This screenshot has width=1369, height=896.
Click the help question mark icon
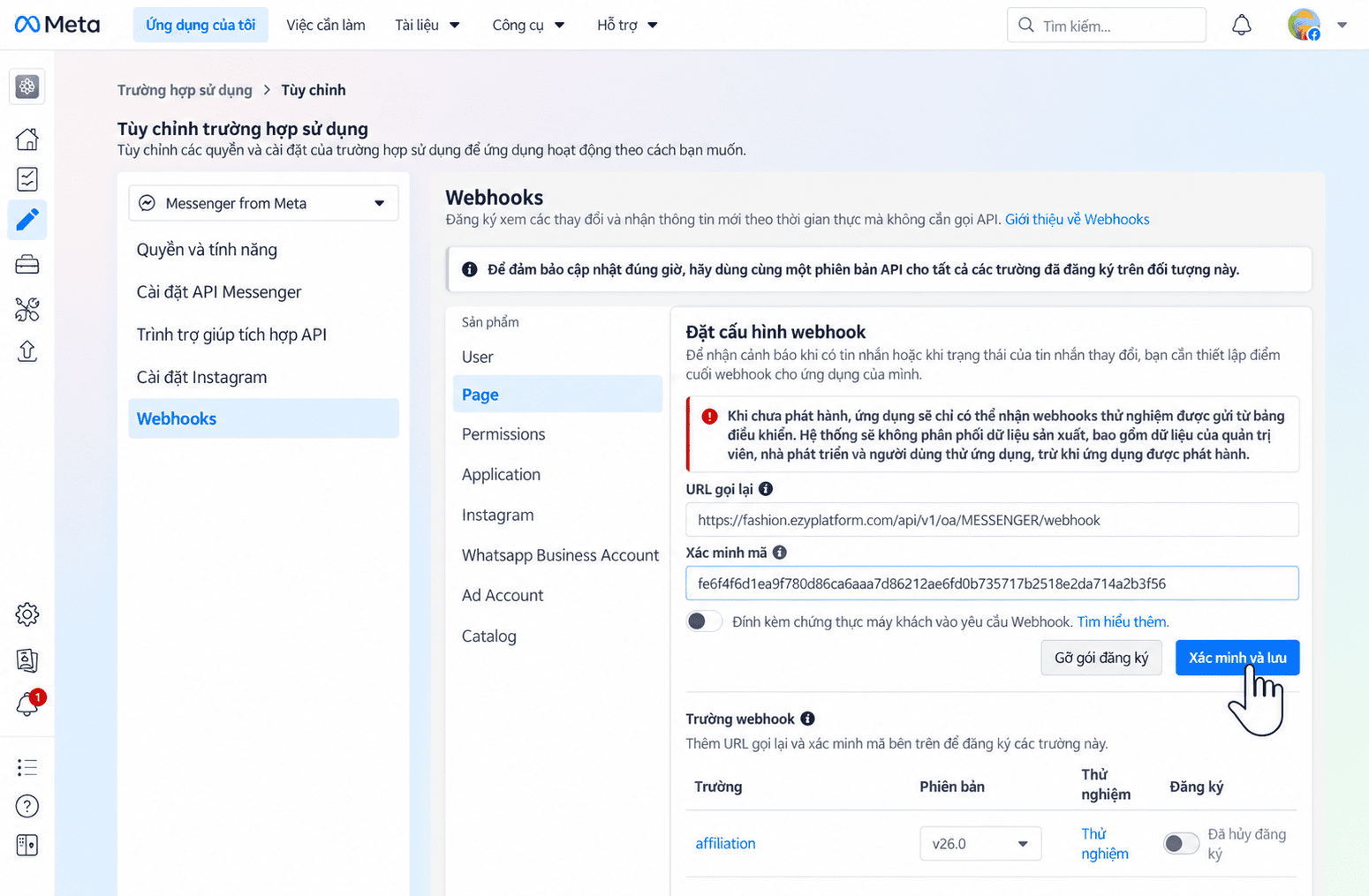click(x=27, y=806)
